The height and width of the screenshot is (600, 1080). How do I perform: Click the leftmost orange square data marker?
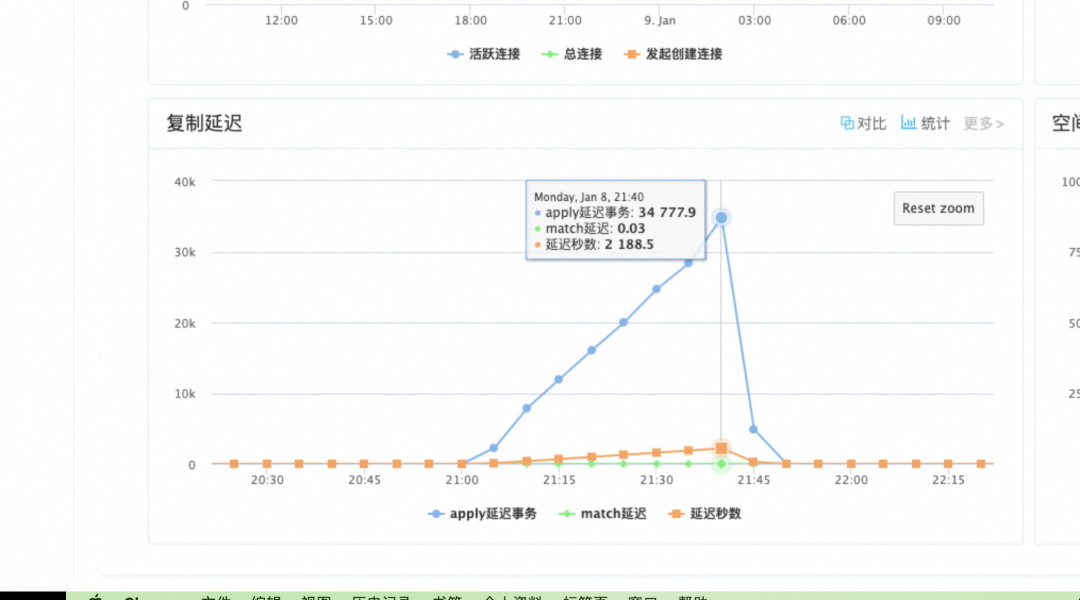(x=234, y=464)
